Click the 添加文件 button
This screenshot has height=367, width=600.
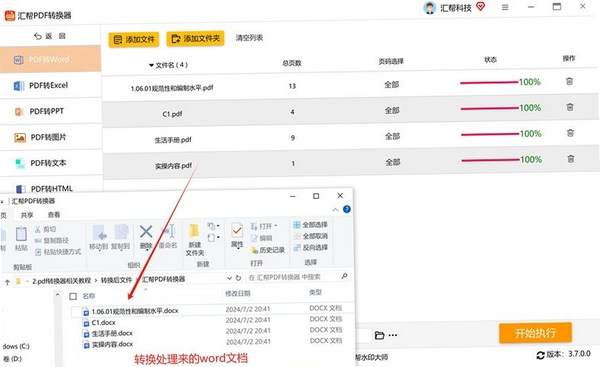pos(134,39)
